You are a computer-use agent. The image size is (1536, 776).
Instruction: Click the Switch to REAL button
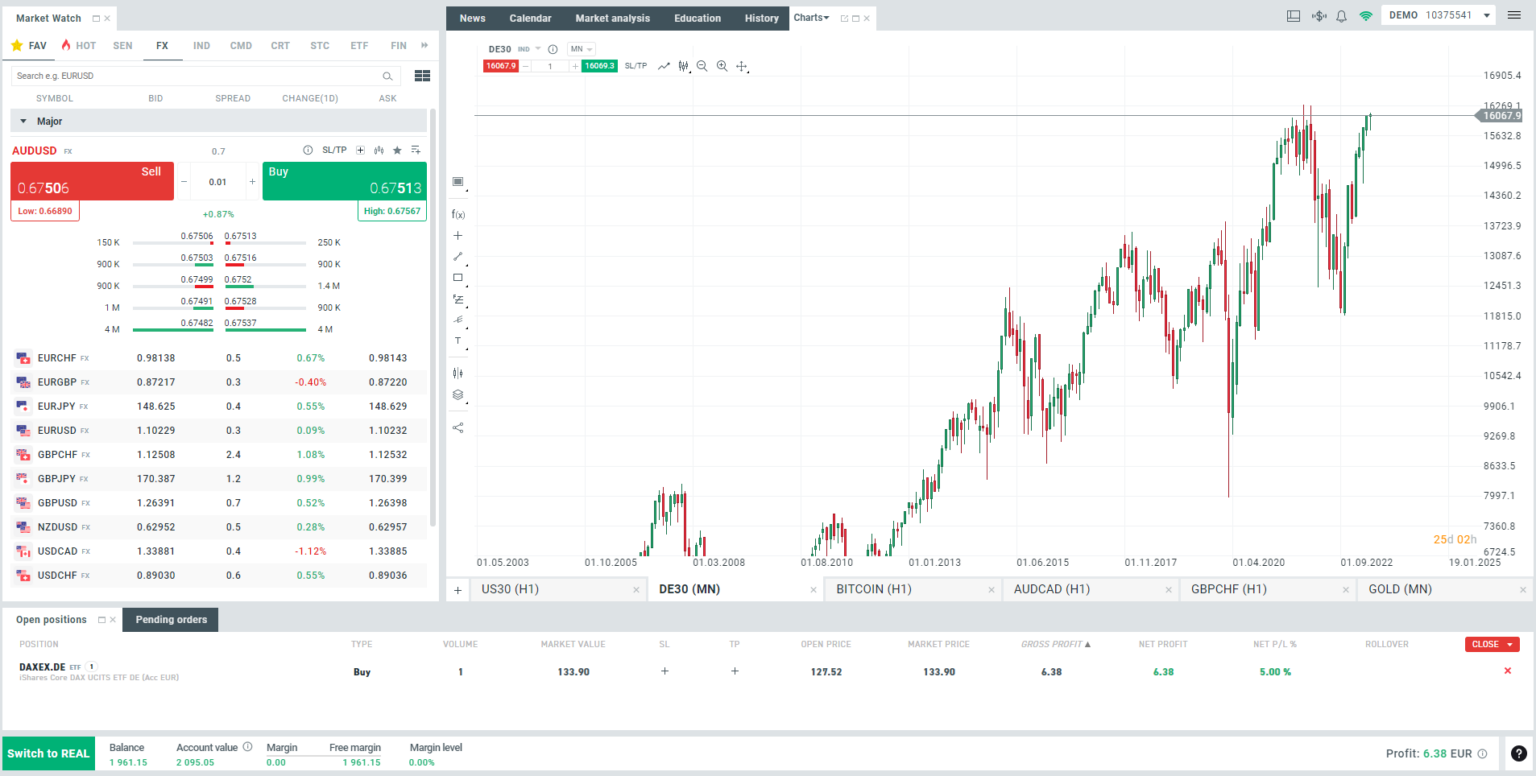click(x=48, y=753)
